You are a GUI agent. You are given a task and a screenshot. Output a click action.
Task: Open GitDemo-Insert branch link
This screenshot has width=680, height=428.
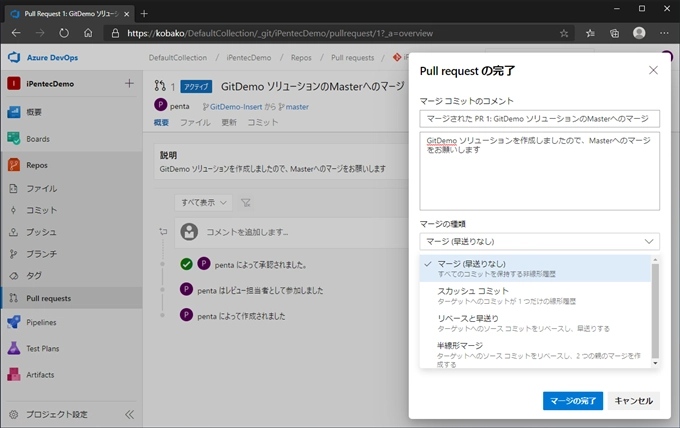pyautogui.click(x=232, y=107)
